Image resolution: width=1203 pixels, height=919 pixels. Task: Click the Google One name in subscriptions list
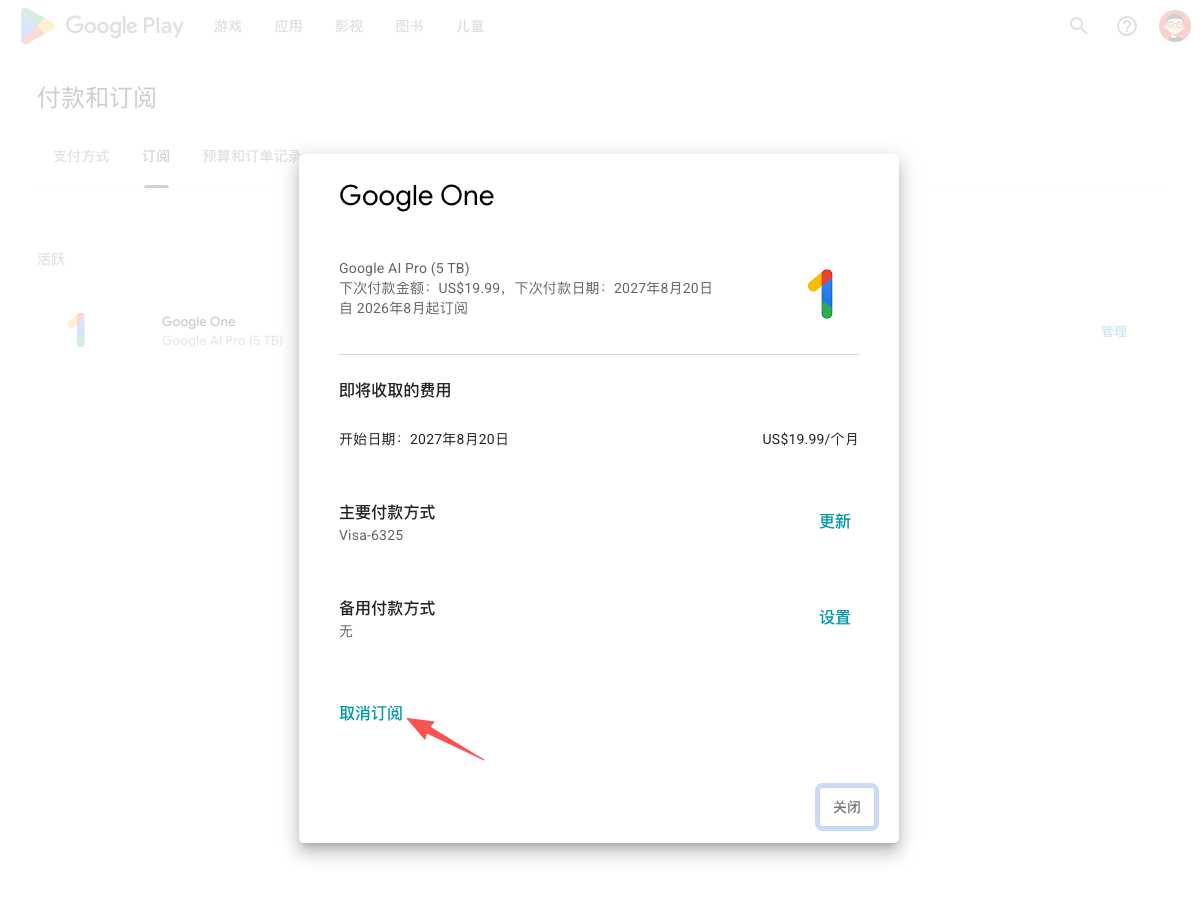(199, 322)
